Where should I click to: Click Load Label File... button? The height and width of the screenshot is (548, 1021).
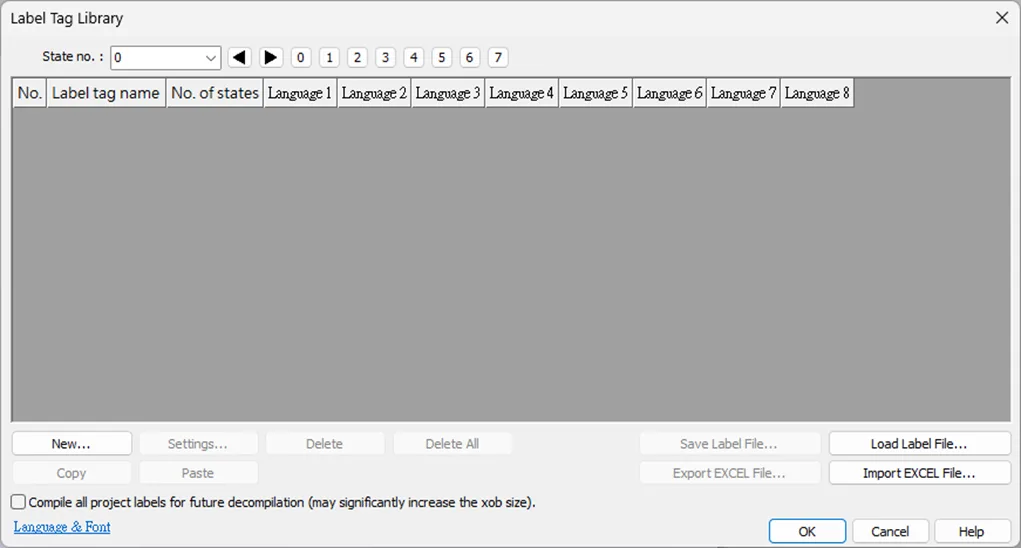[919, 444]
